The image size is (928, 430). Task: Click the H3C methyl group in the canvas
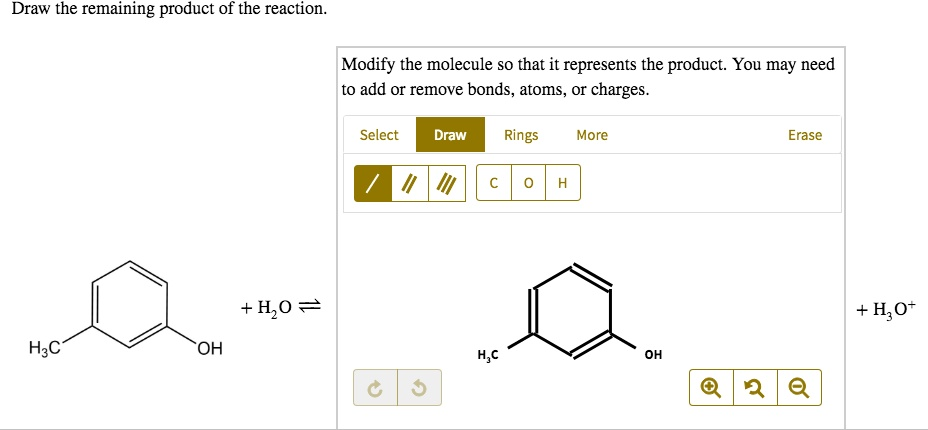[x=488, y=355]
